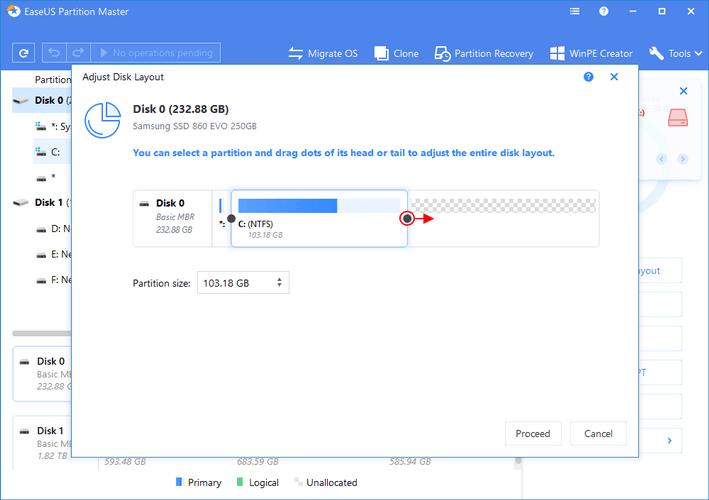Launch Partition Recovery
The image size is (709, 500).
click(485, 53)
